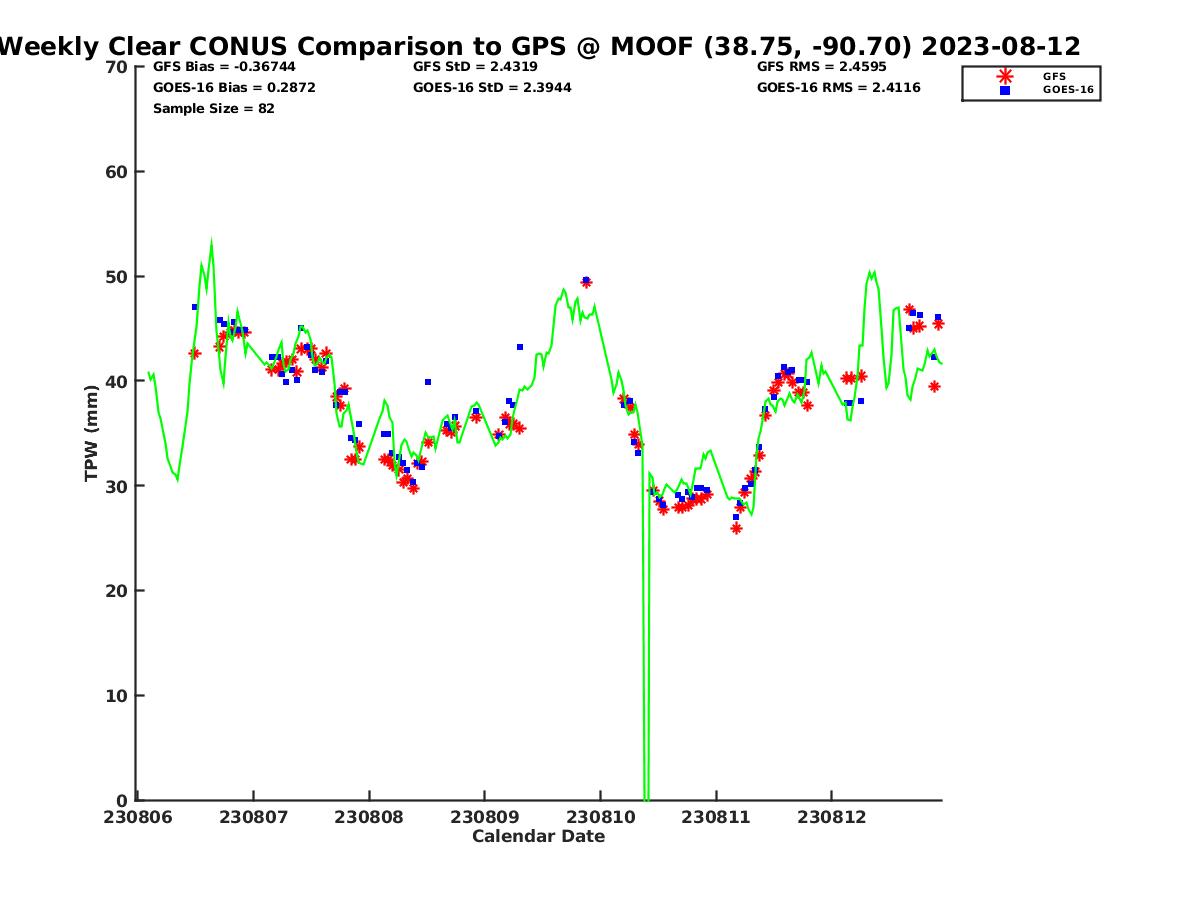The width and height of the screenshot is (1200, 900).
Task: Click the 230806 x-axis tick label
Action: [137, 817]
